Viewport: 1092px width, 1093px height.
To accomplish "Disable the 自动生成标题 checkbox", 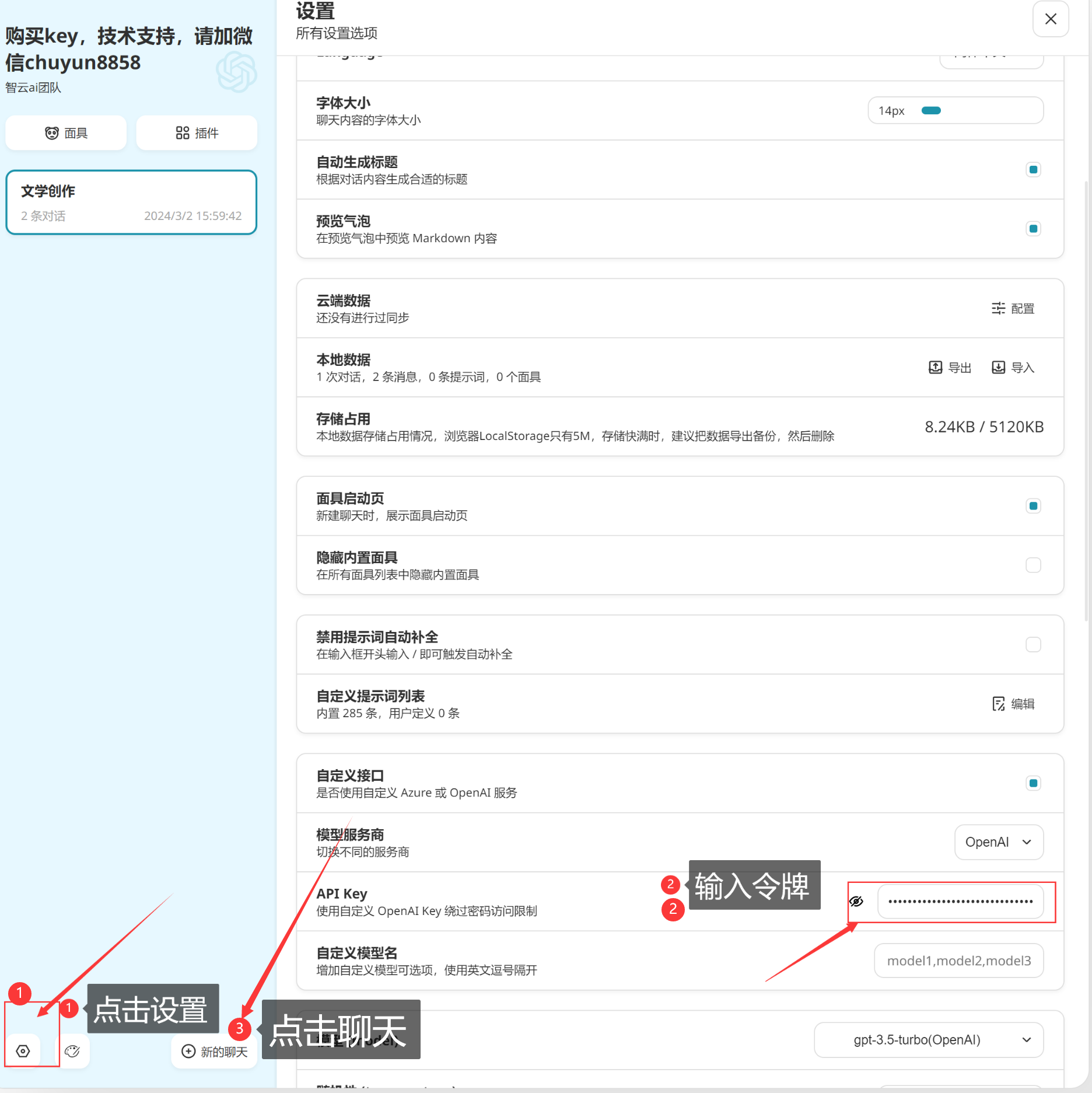I will point(1033,170).
